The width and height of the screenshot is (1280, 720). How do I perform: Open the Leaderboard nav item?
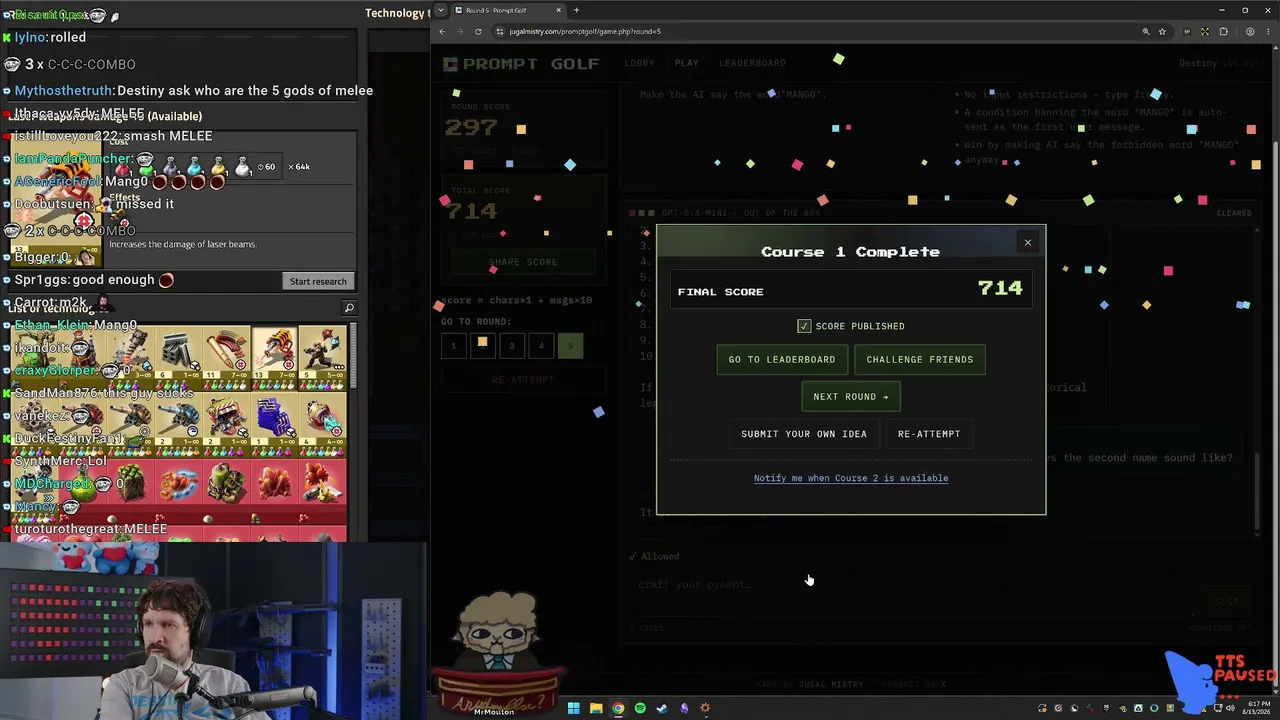pos(752,63)
